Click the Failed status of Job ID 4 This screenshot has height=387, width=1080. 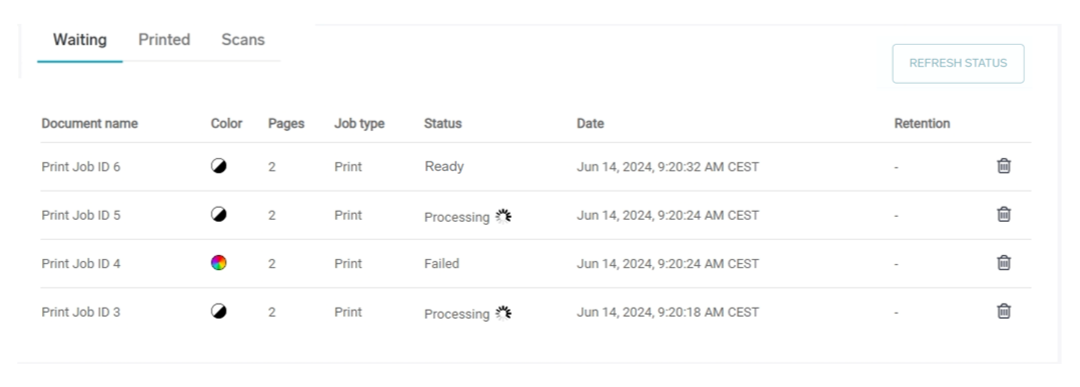(442, 264)
